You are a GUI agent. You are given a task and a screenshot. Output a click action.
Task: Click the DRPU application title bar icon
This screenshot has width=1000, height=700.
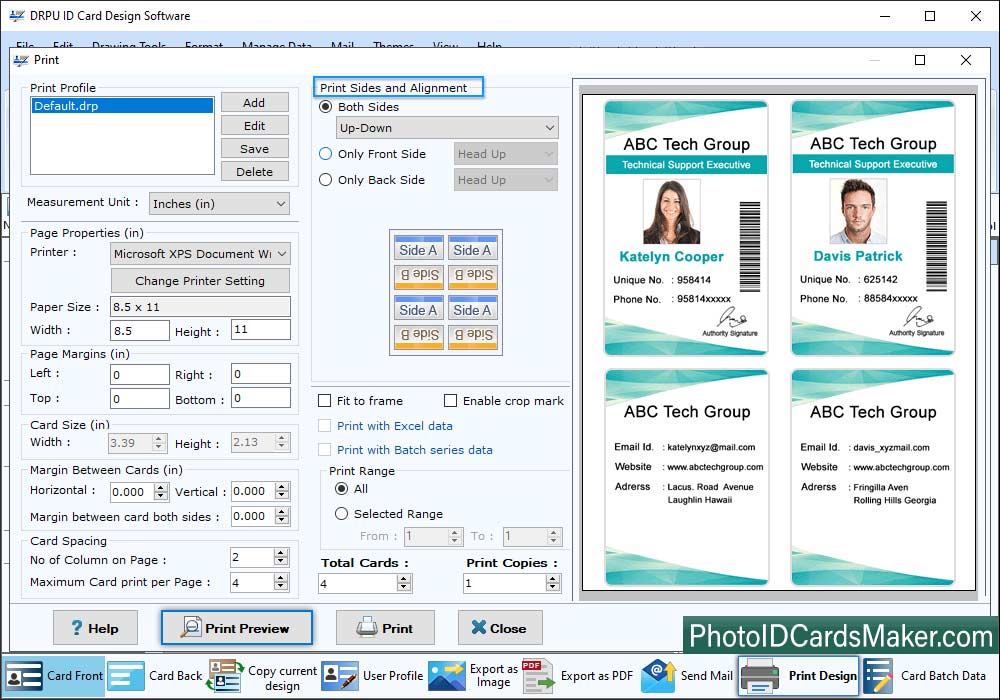17,15
